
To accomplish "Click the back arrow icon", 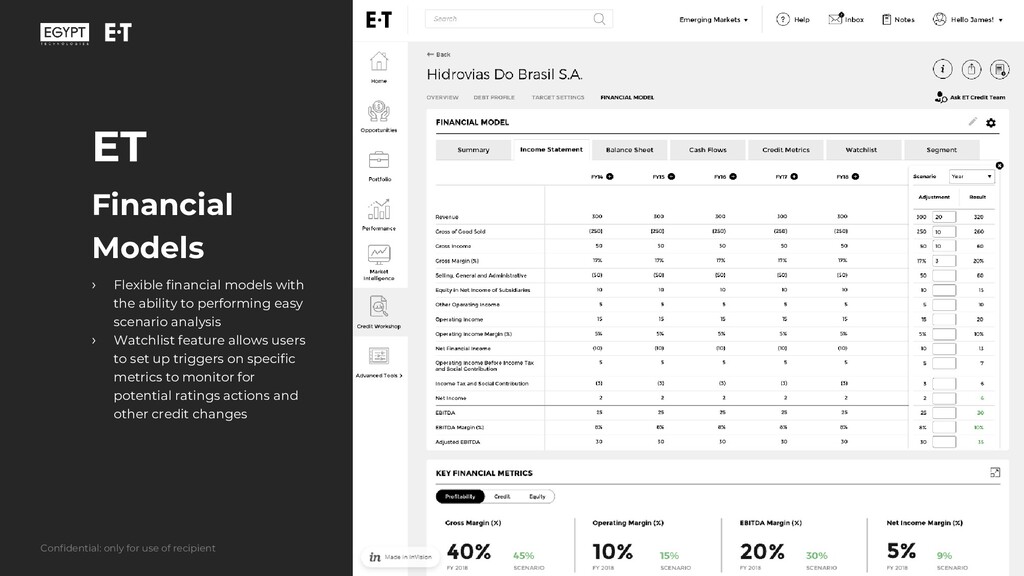I will pos(430,54).
